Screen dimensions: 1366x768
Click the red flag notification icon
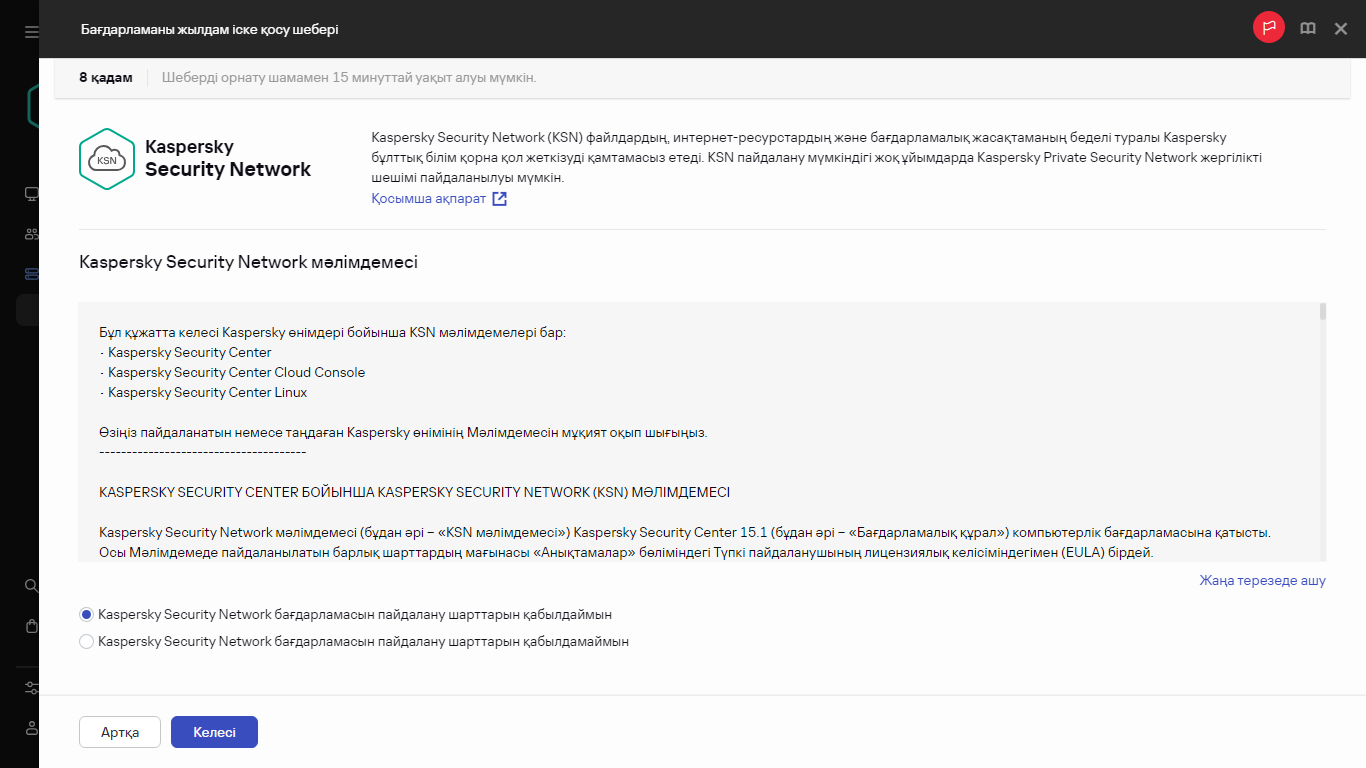[x=1268, y=28]
